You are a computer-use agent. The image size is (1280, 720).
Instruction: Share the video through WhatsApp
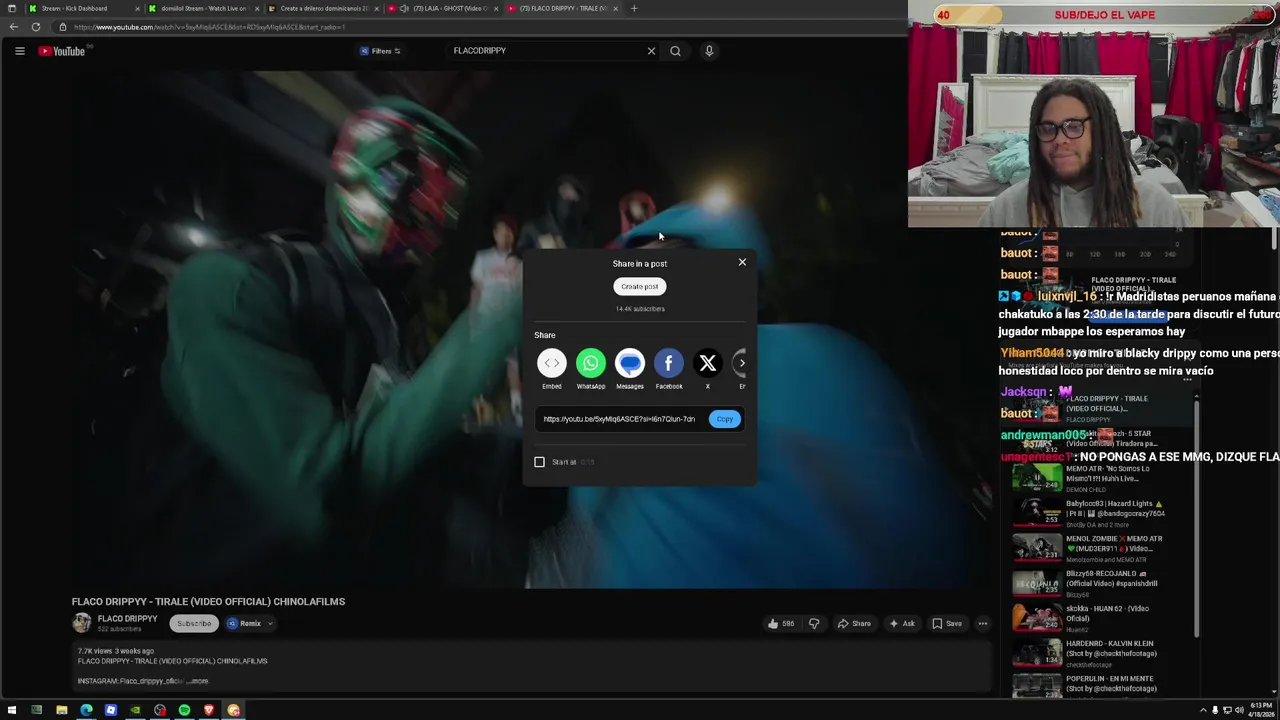(591, 363)
